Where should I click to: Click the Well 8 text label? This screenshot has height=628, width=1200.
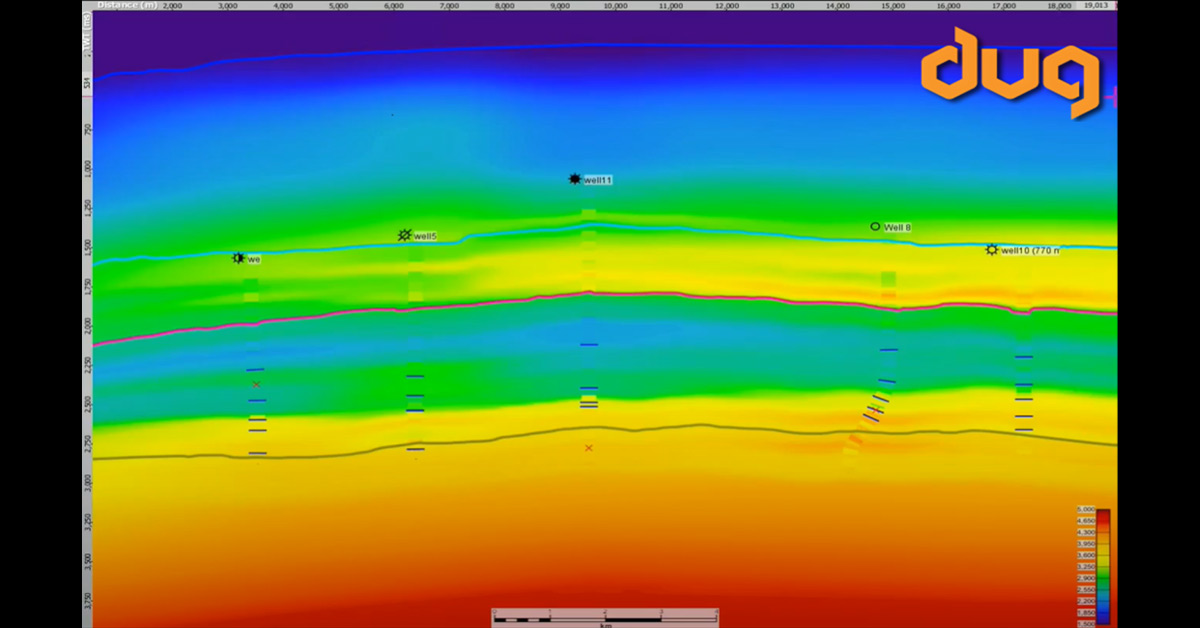point(897,228)
